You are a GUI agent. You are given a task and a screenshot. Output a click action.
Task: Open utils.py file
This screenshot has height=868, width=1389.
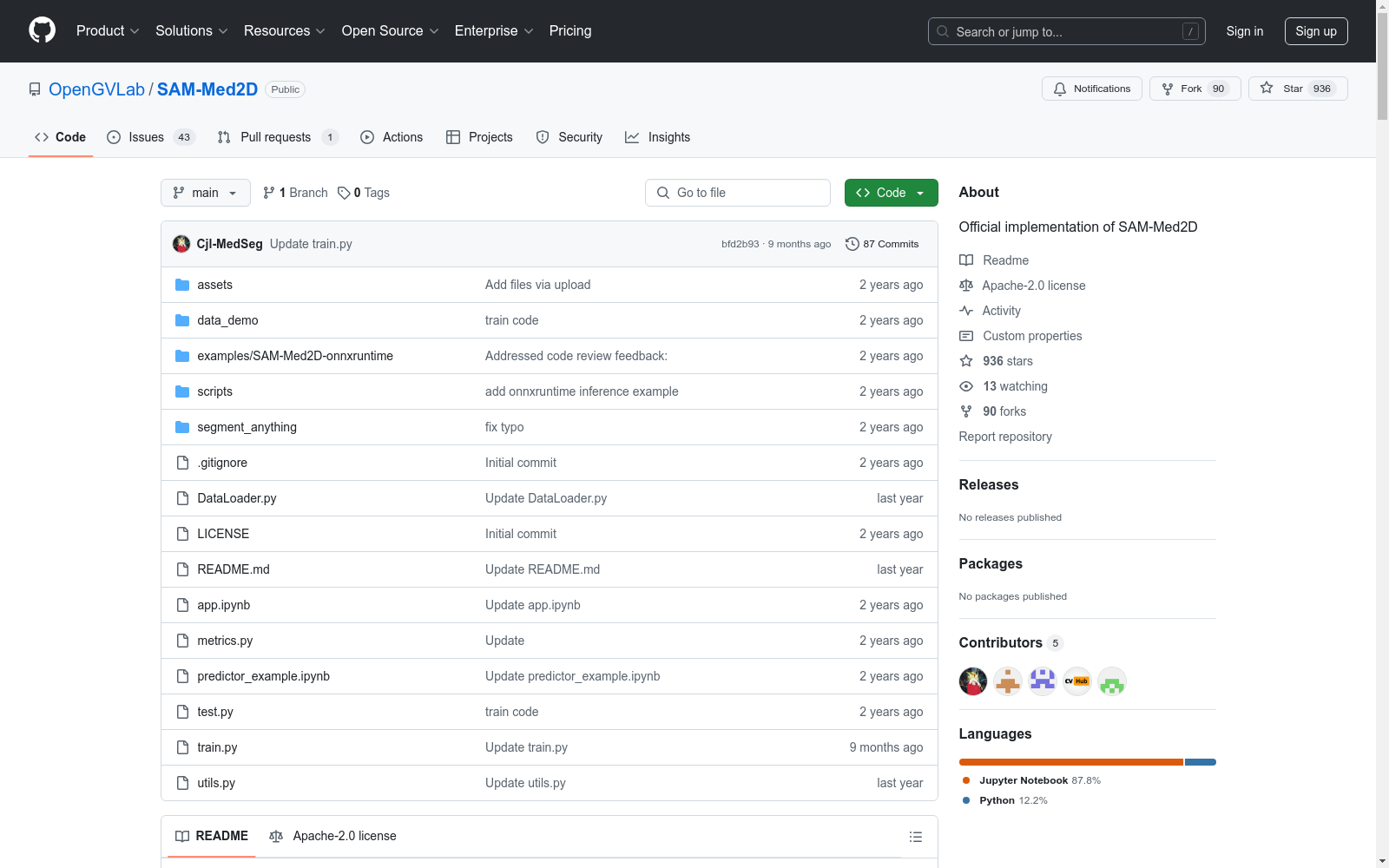216,783
